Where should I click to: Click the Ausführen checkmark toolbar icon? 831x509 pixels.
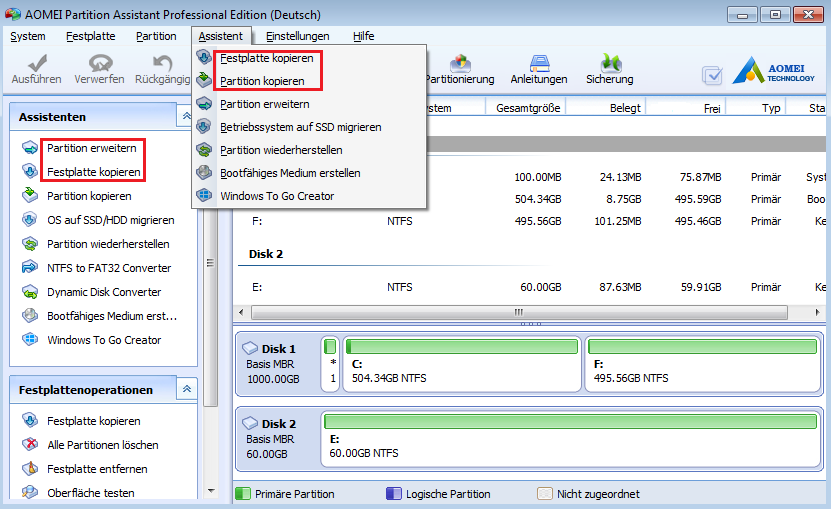click(37, 63)
